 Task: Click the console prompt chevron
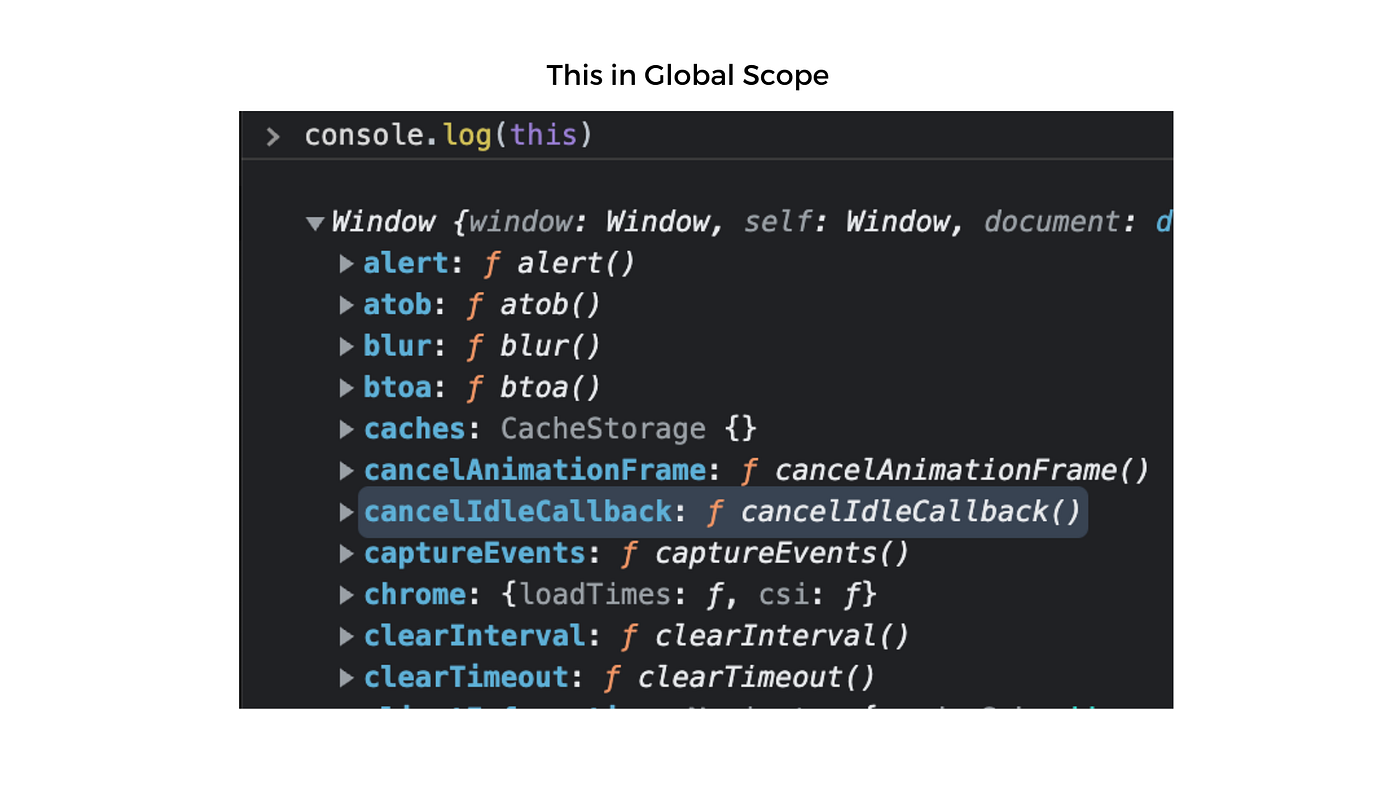(272, 136)
